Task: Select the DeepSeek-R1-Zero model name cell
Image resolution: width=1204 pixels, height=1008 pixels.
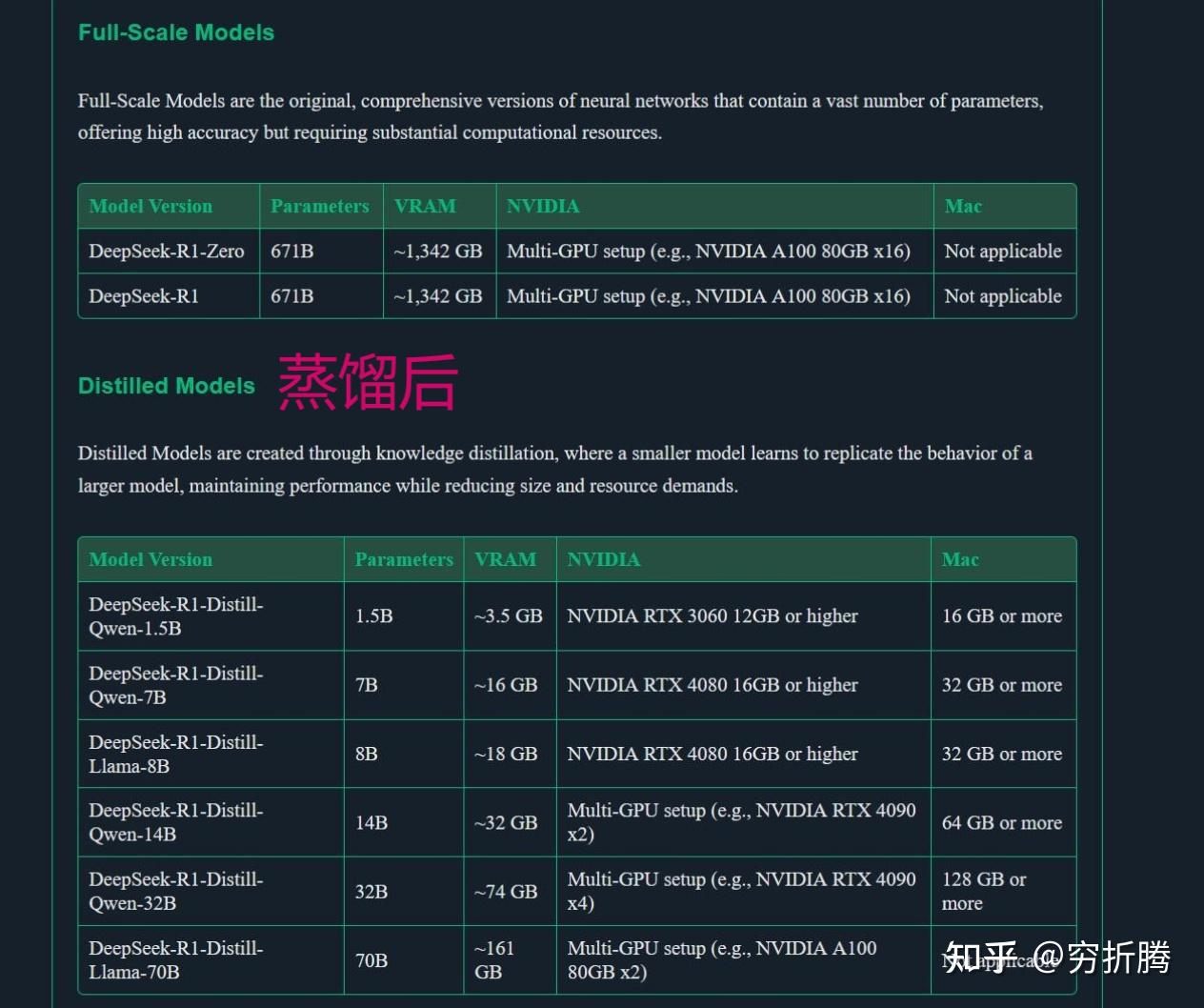Action: pos(167,252)
